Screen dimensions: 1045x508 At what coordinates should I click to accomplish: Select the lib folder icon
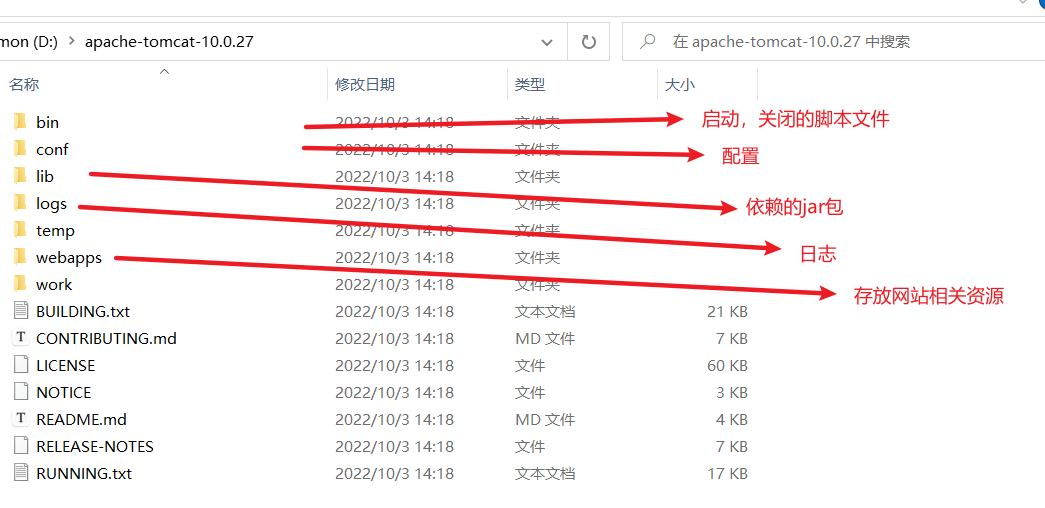coord(20,176)
